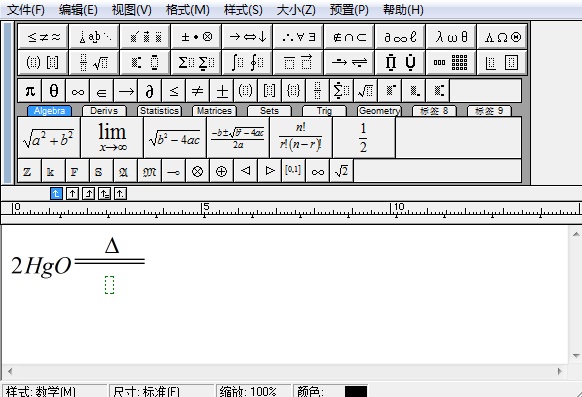Open the embellishments palette
Viewport: 582px width, 397px height.
tap(146, 37)
